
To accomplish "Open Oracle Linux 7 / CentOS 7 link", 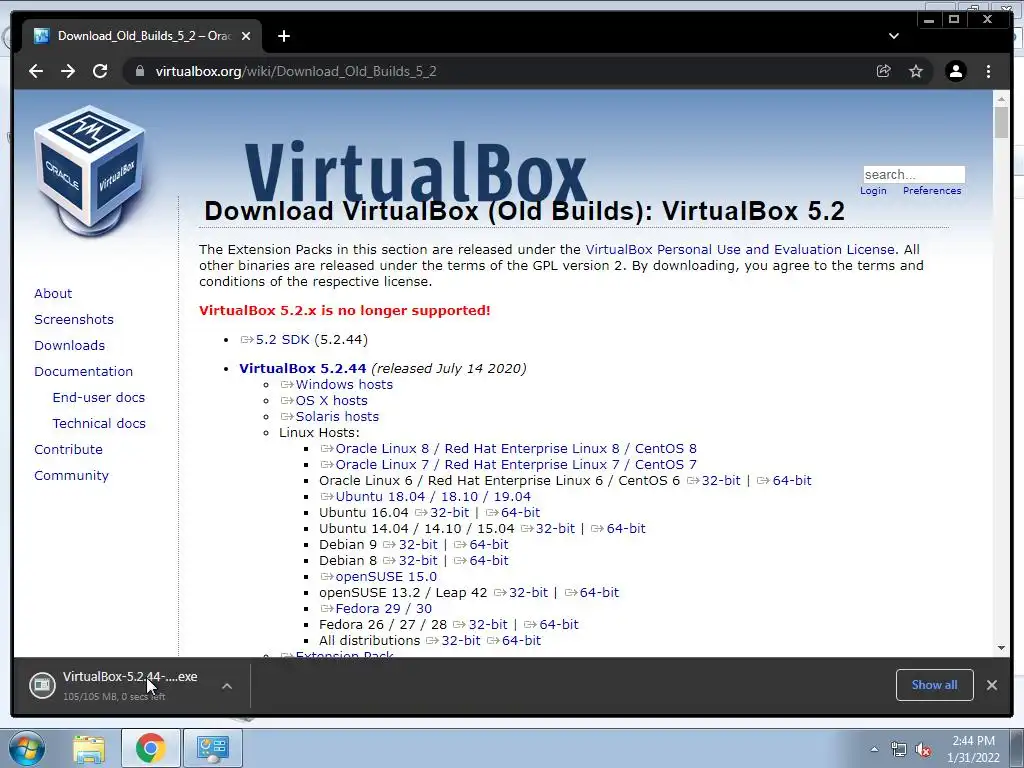I will pos(509,464).
